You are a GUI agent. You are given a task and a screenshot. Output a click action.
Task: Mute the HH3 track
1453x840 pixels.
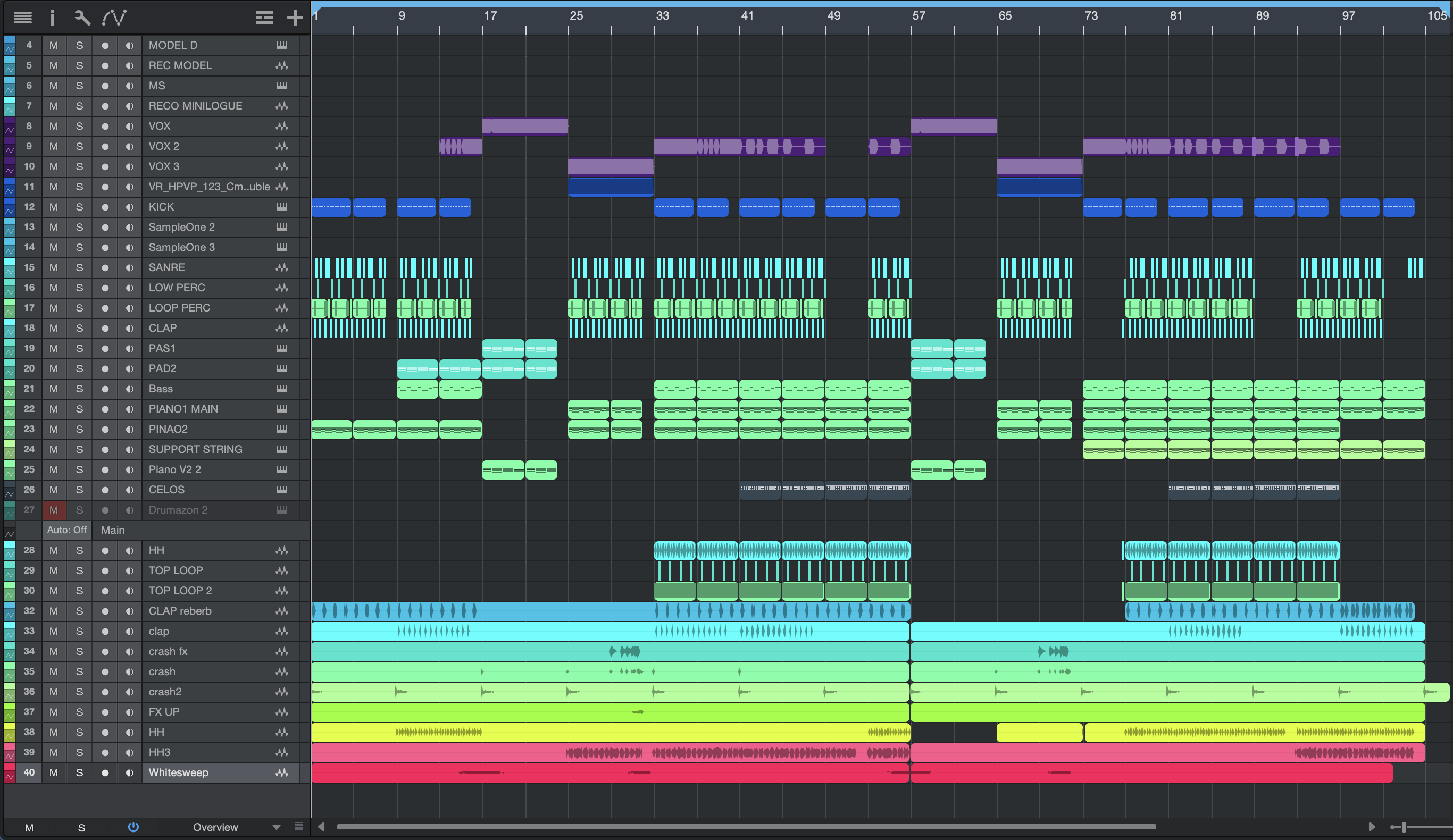point(54,752)
